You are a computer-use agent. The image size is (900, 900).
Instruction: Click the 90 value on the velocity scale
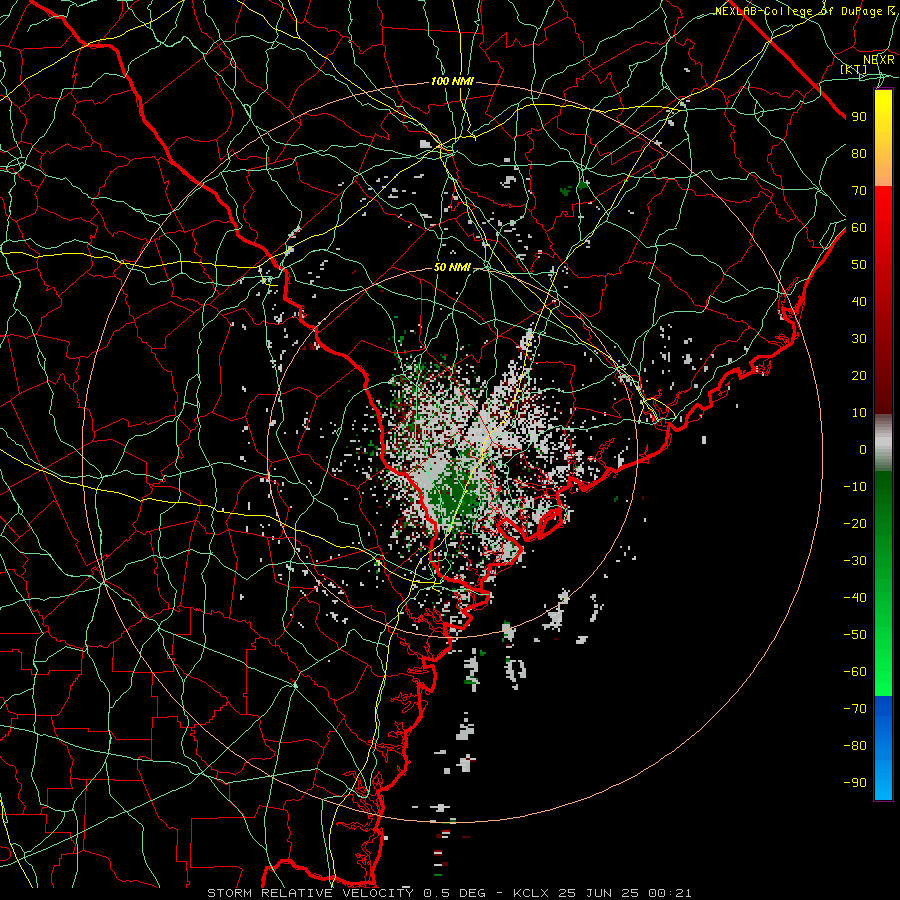tap(859, 117)
